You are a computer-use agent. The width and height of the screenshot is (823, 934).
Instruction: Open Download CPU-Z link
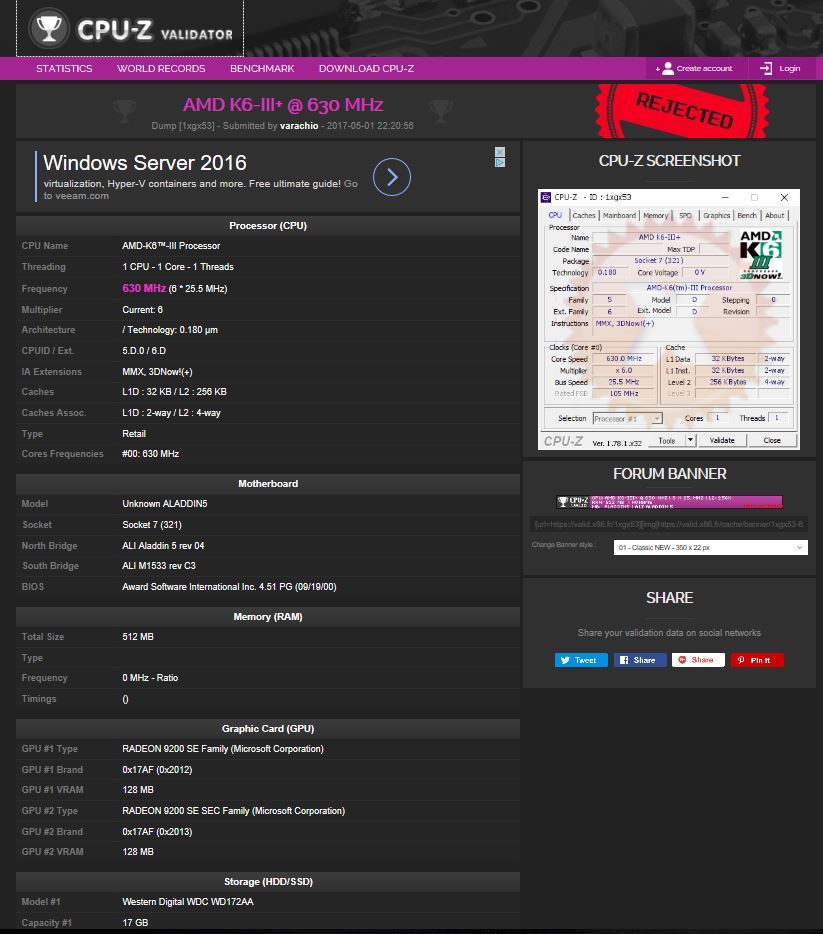[366, 69]
